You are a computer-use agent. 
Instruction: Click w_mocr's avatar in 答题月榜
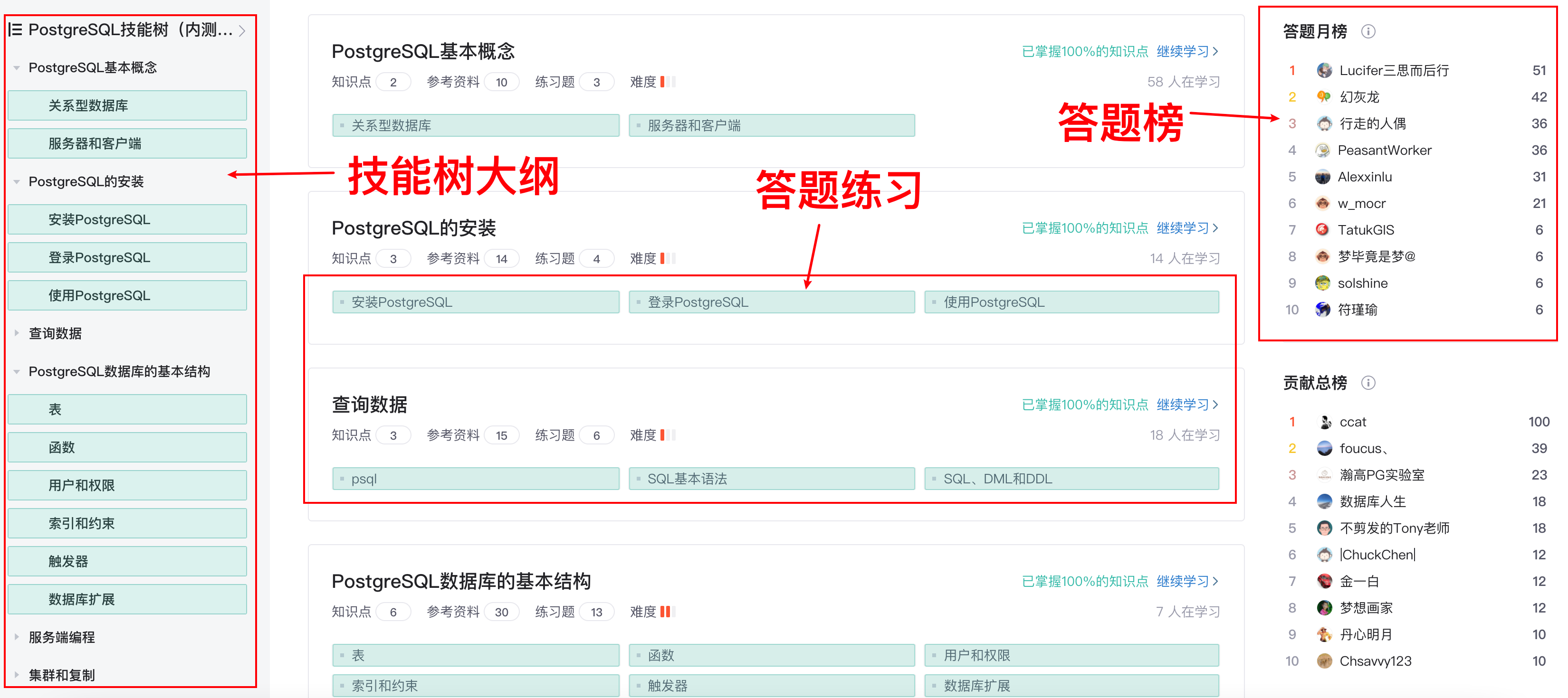(x=1323, y=203)
